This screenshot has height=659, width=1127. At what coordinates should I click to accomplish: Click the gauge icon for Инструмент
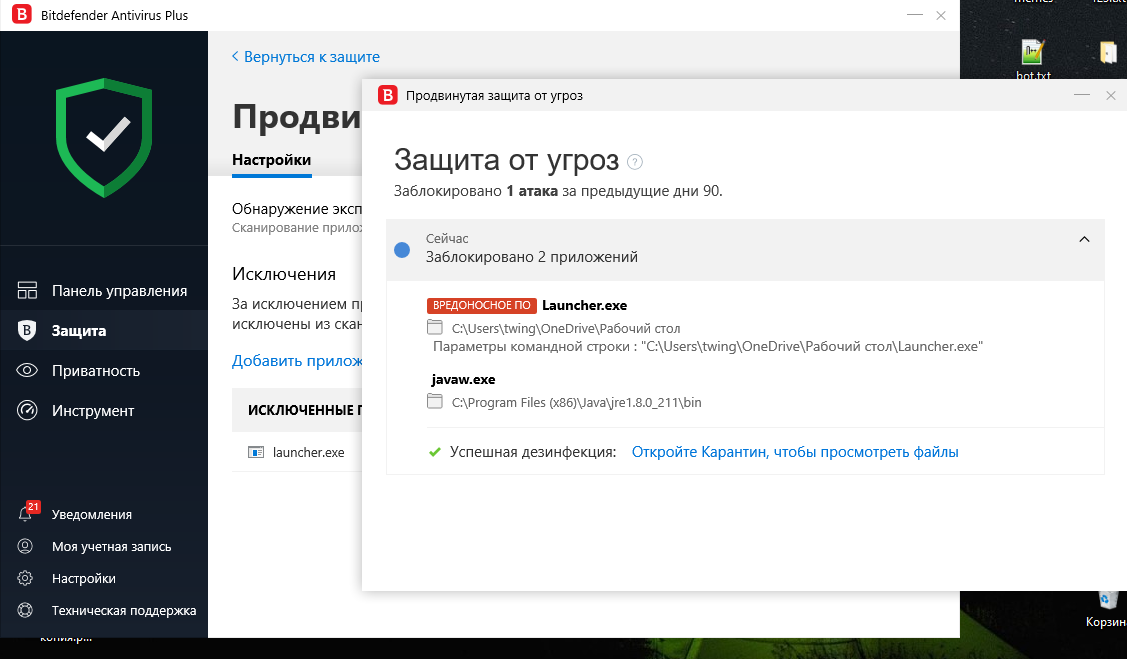click(27, 411)
